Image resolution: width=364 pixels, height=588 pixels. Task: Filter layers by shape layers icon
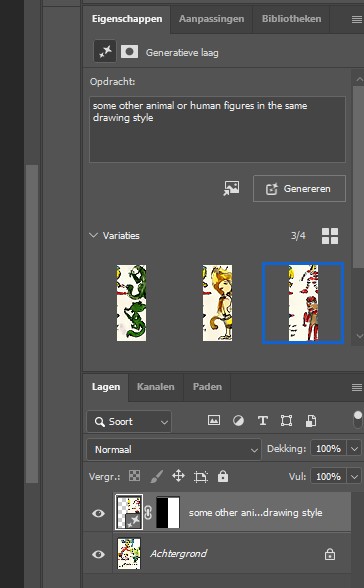click(286, 421)
